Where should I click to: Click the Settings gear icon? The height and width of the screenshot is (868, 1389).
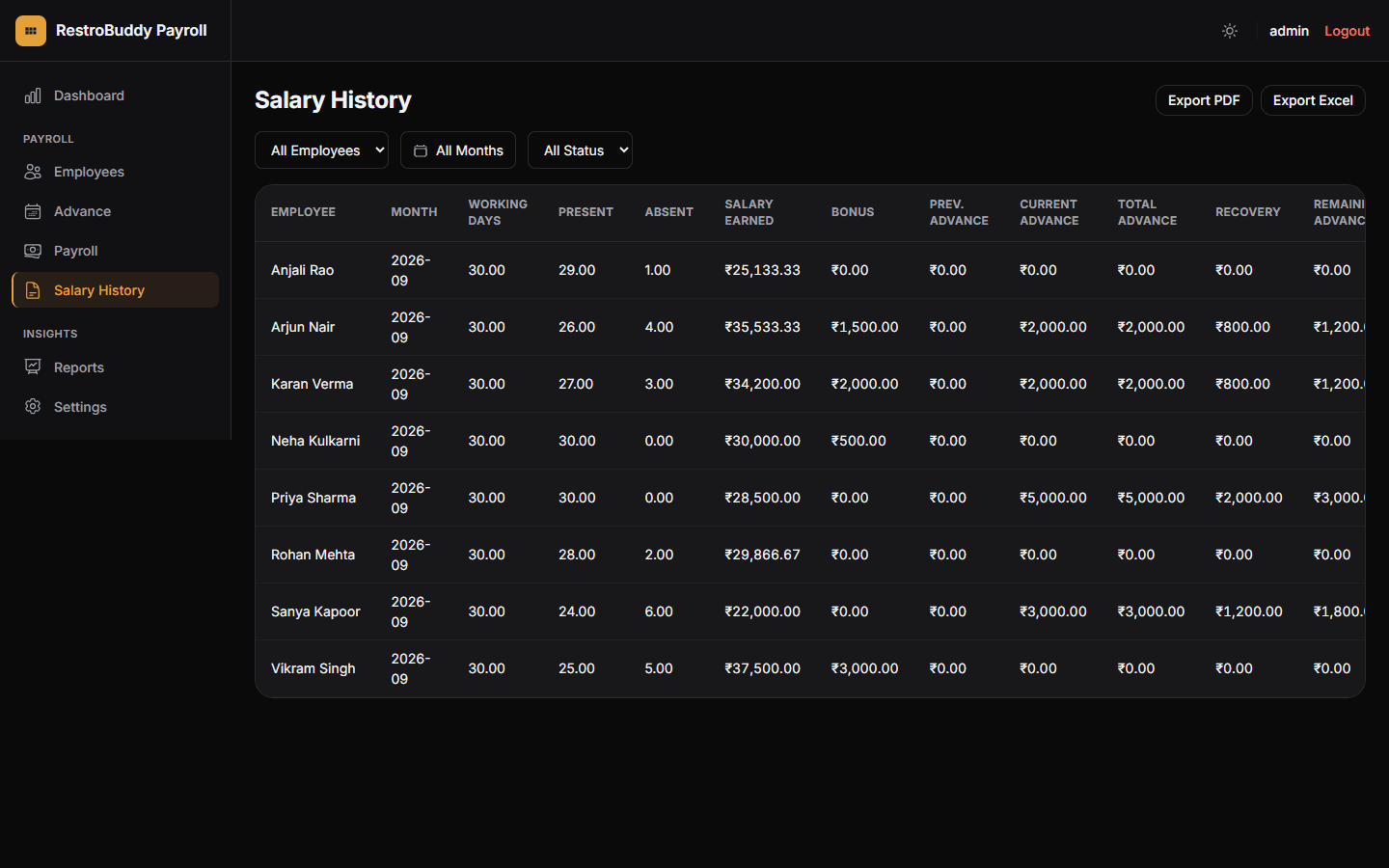33,407
